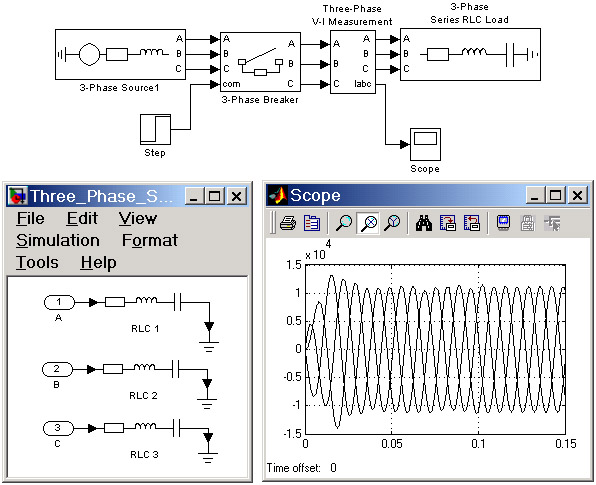
Task: Select the Step block
Action: (155, 129)
